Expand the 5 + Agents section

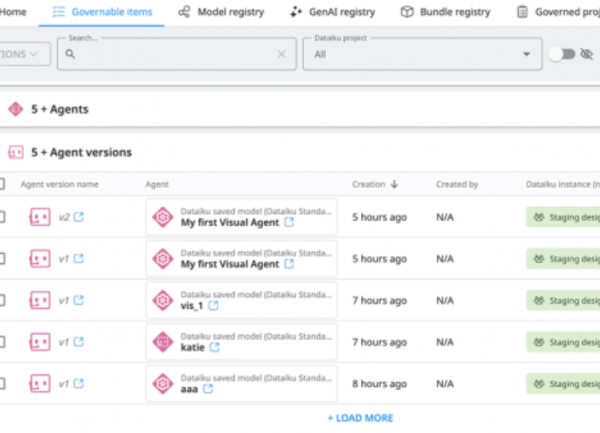(x=60, y=109)
